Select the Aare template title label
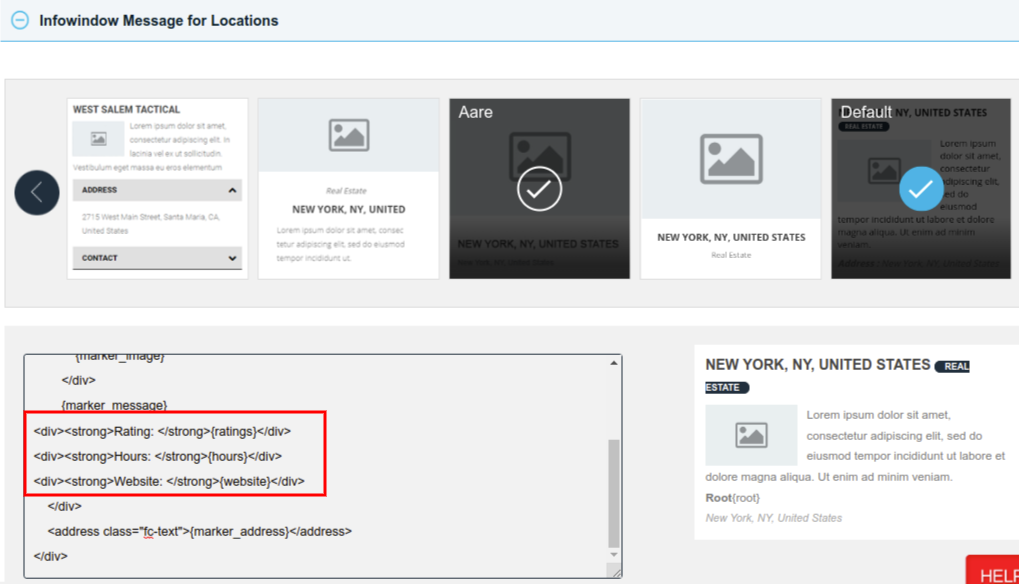 (474, 112)
